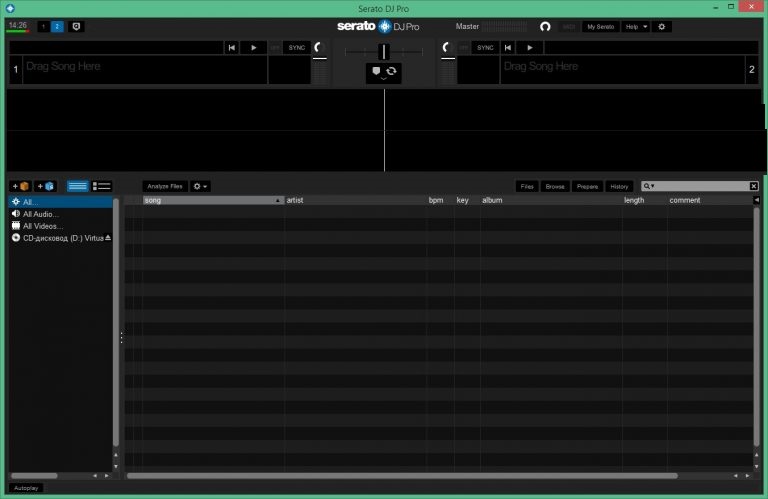Play deck 2
This screenshot has width=768, height=499.
point(529,48)
